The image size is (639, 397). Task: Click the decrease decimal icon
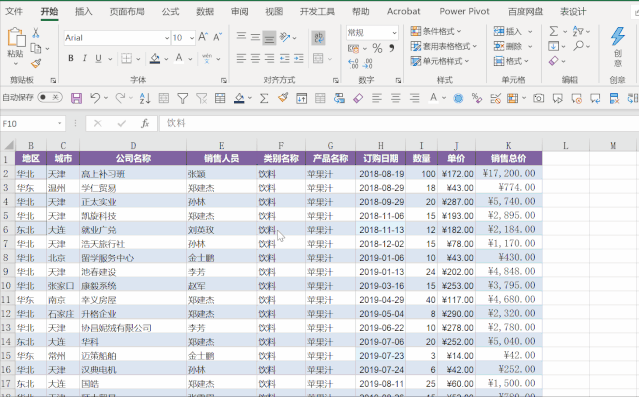click(367, 64)
